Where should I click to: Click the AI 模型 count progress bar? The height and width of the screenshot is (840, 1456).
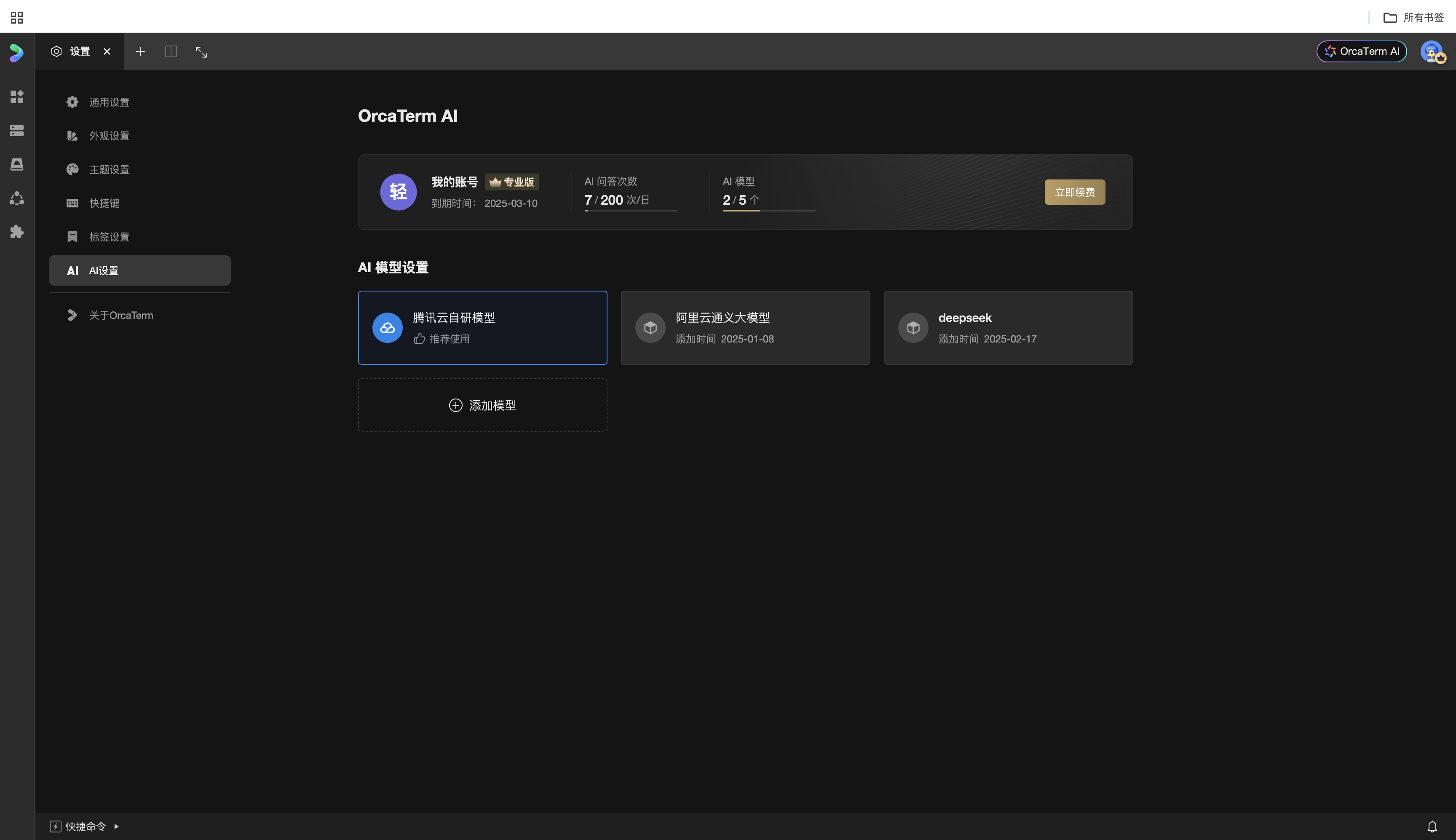click(769, 211)
